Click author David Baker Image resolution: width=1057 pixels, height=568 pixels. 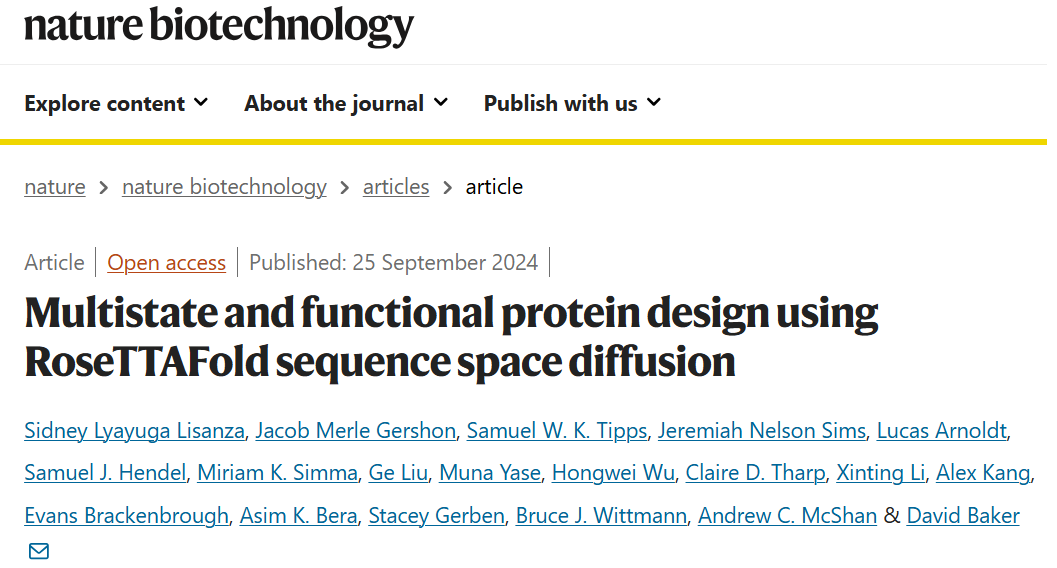point(963,516)
